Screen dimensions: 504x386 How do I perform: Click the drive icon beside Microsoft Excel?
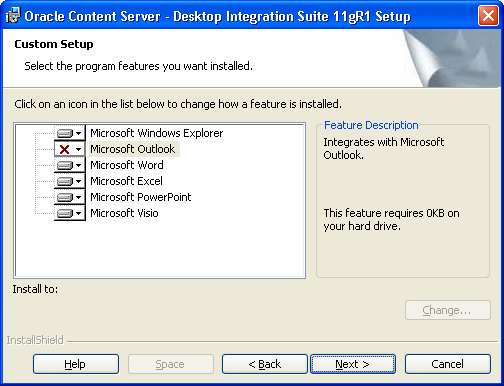[x=65, y=181]
